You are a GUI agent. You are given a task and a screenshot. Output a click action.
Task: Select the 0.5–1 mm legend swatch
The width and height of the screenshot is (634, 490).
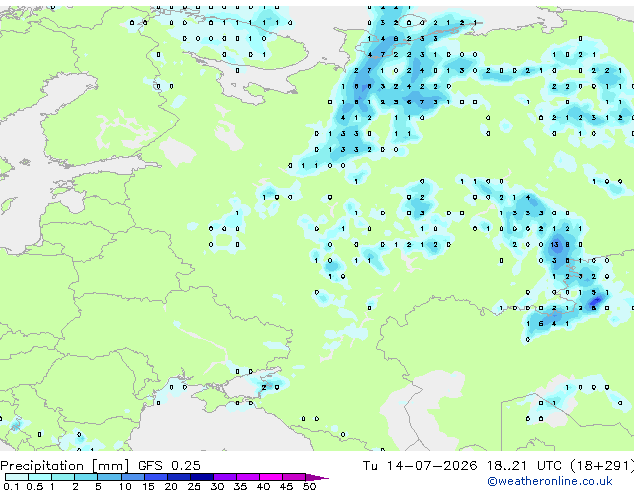click(x=40, y=477)
